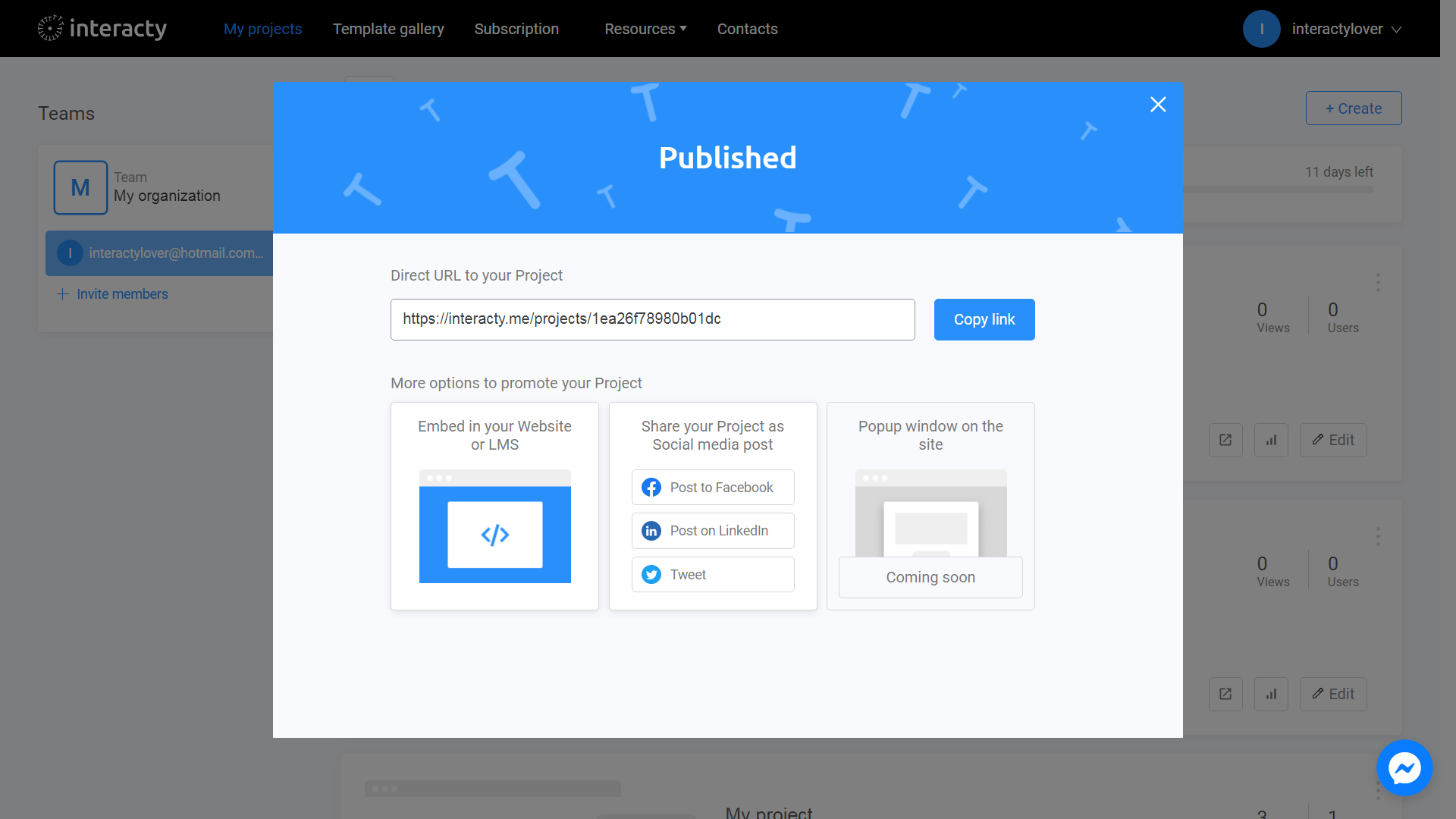Expand the Resources navigation dropdown
The height and width of the screenshot is (819, 1456).
pos(645,28)
